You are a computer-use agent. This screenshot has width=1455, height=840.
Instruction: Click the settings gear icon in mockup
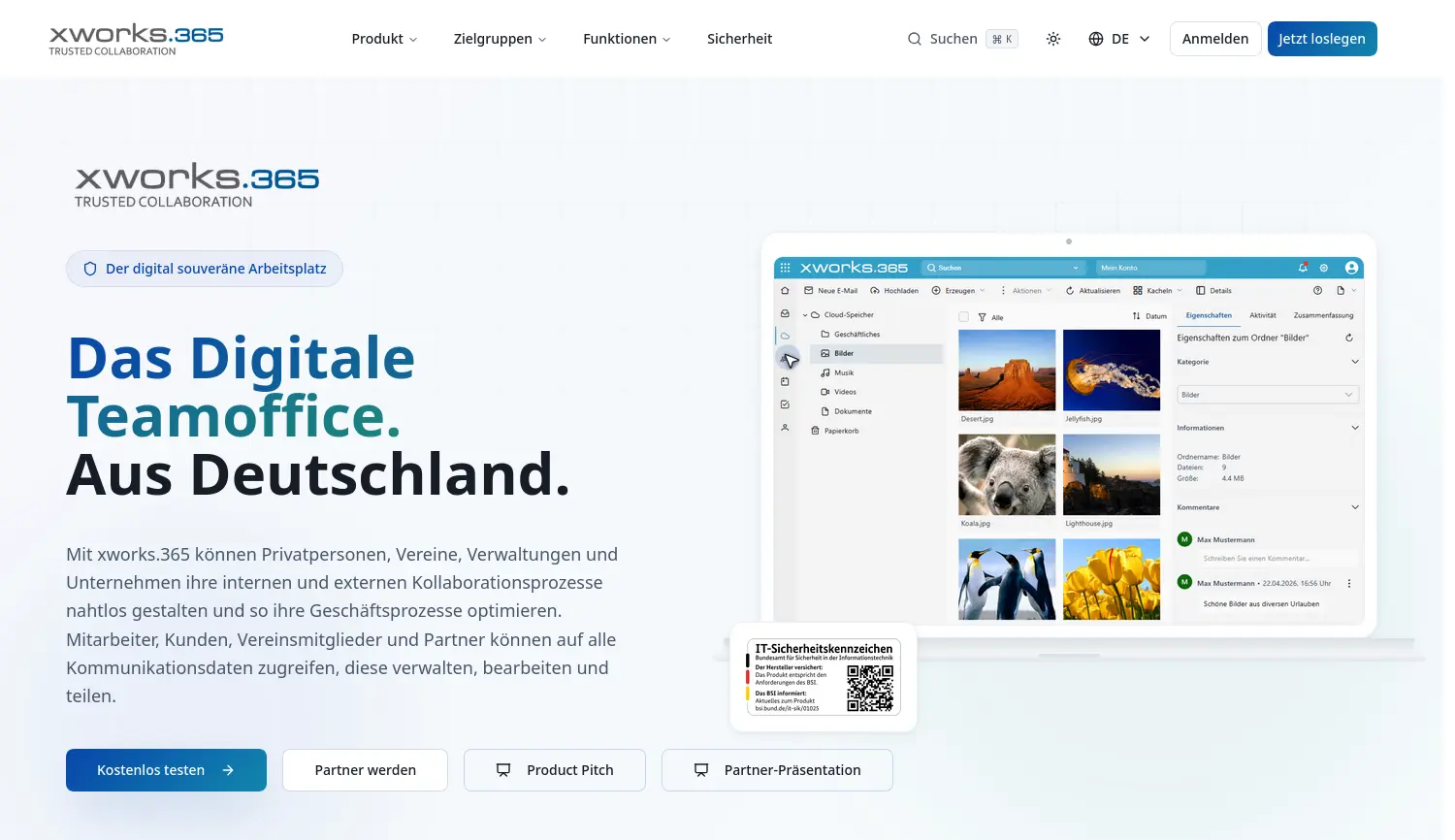pos(1324,268)
